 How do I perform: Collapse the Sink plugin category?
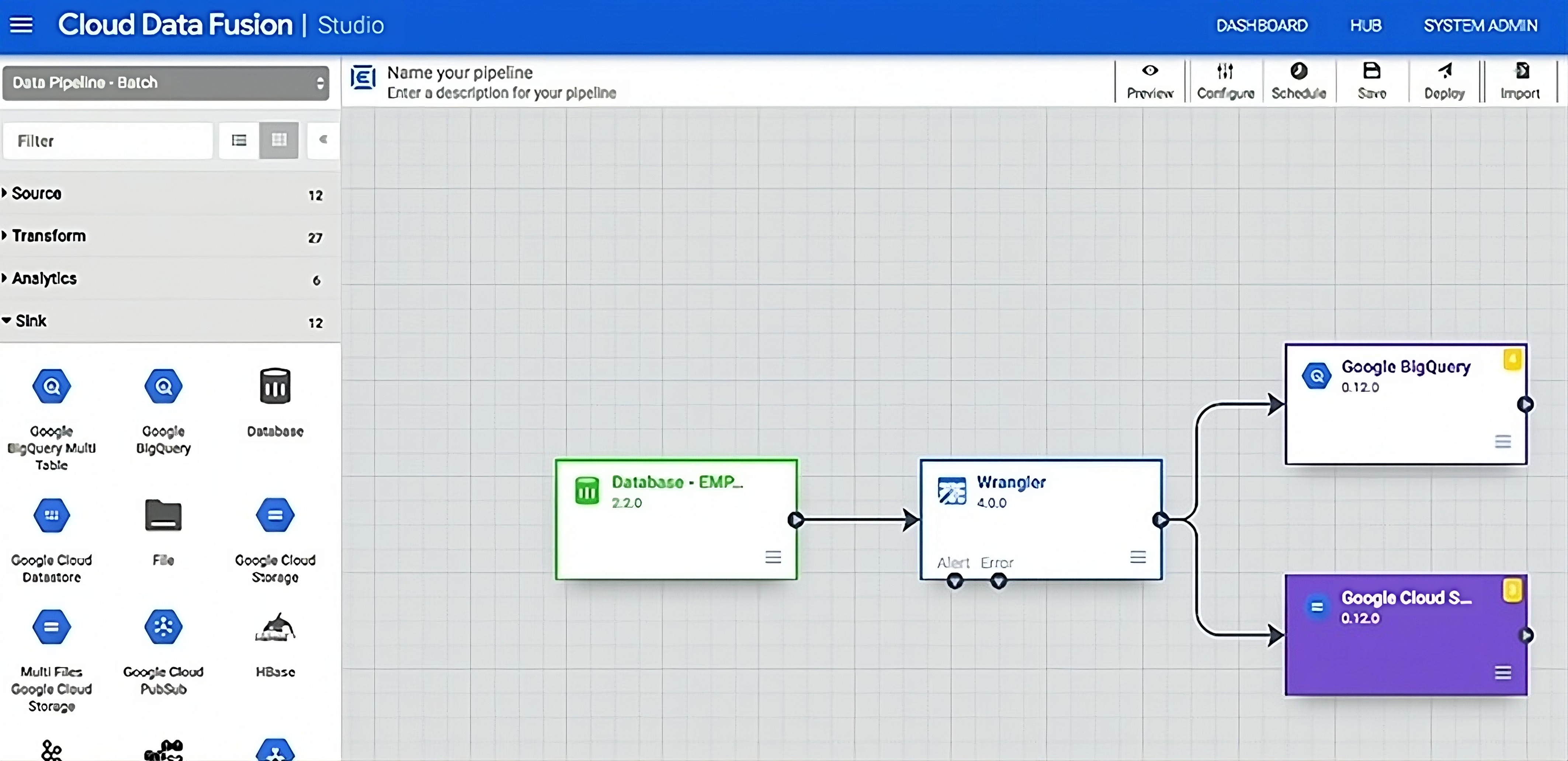click(169, 321)
